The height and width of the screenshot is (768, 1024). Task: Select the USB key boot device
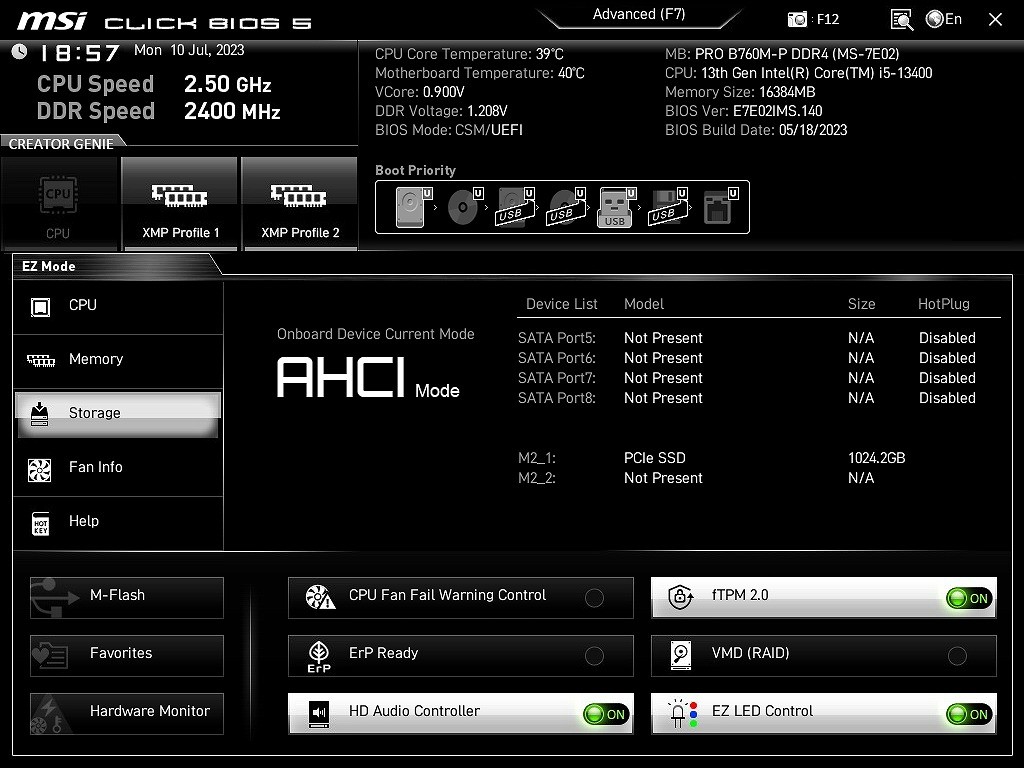[616, 207]
